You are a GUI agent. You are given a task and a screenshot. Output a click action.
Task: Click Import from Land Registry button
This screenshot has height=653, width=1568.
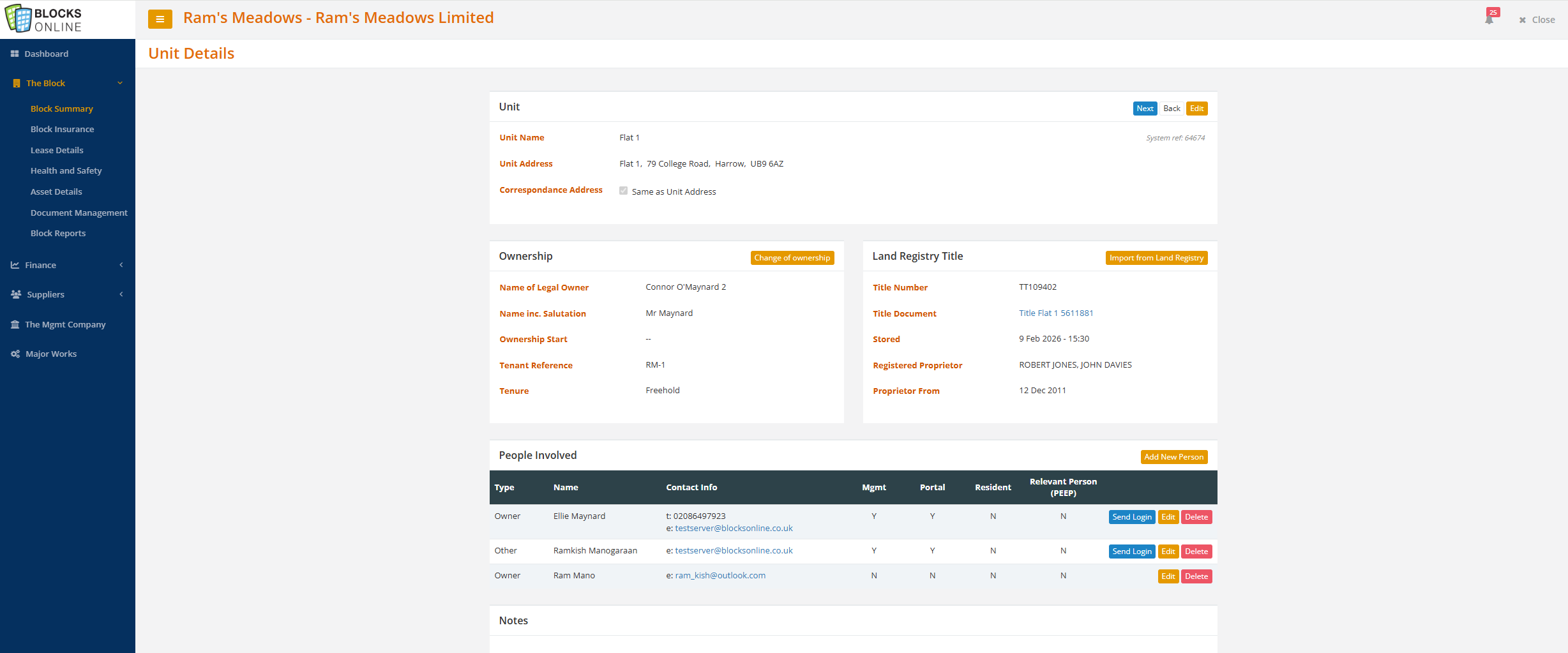1156,258
